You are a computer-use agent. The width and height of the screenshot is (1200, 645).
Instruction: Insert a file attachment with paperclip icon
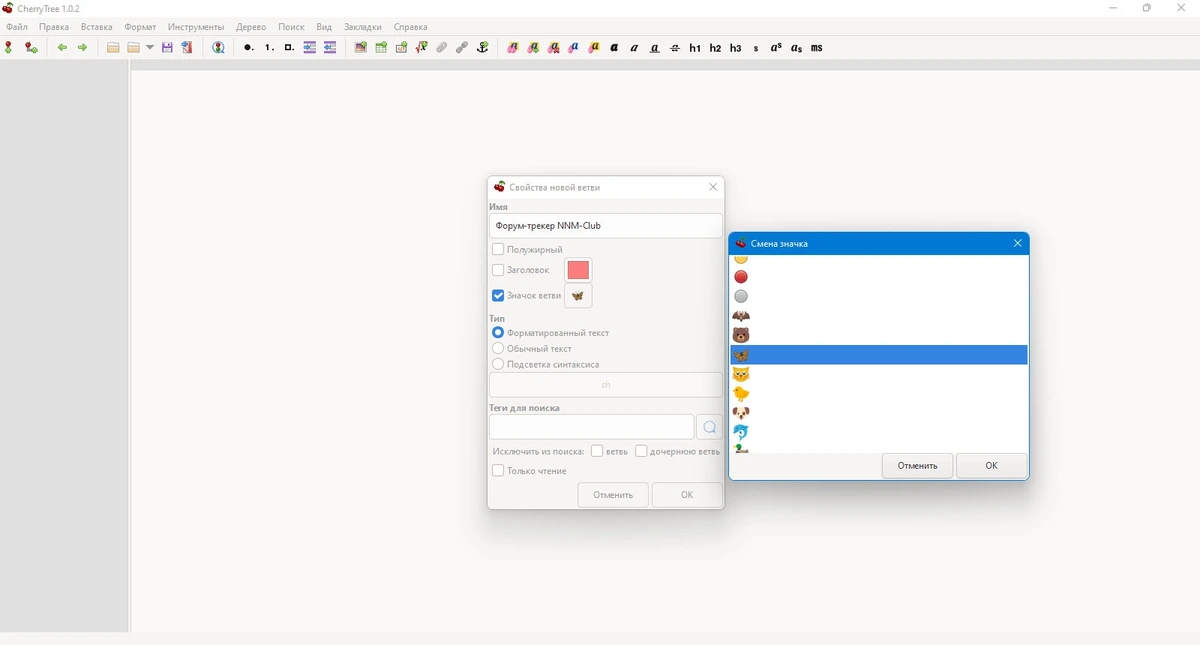pos(441,48)
